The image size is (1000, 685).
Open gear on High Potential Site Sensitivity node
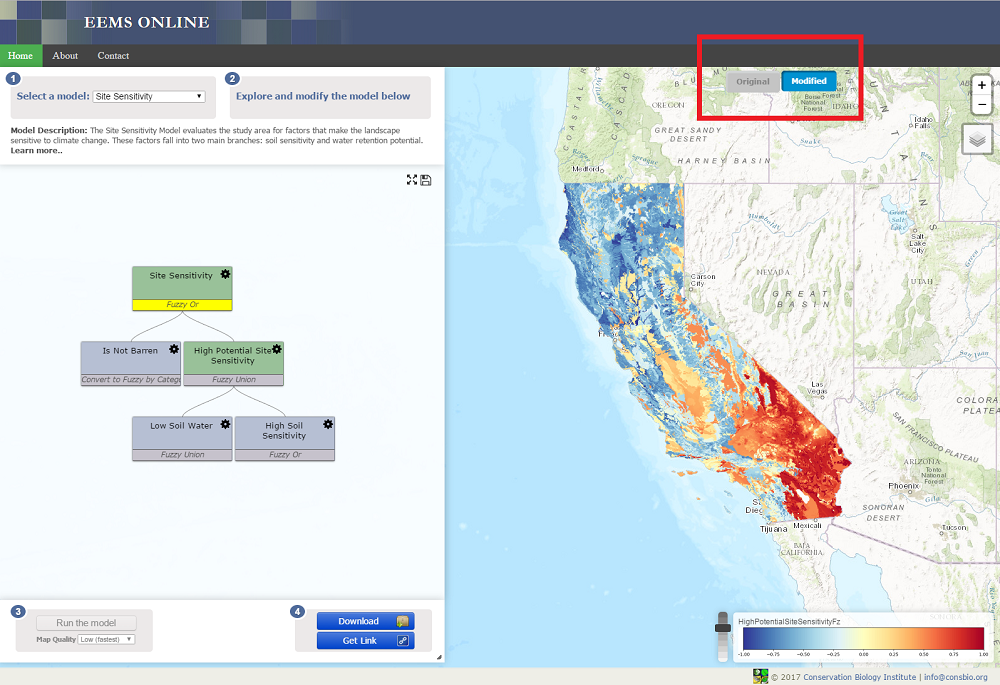click(277, 349)
